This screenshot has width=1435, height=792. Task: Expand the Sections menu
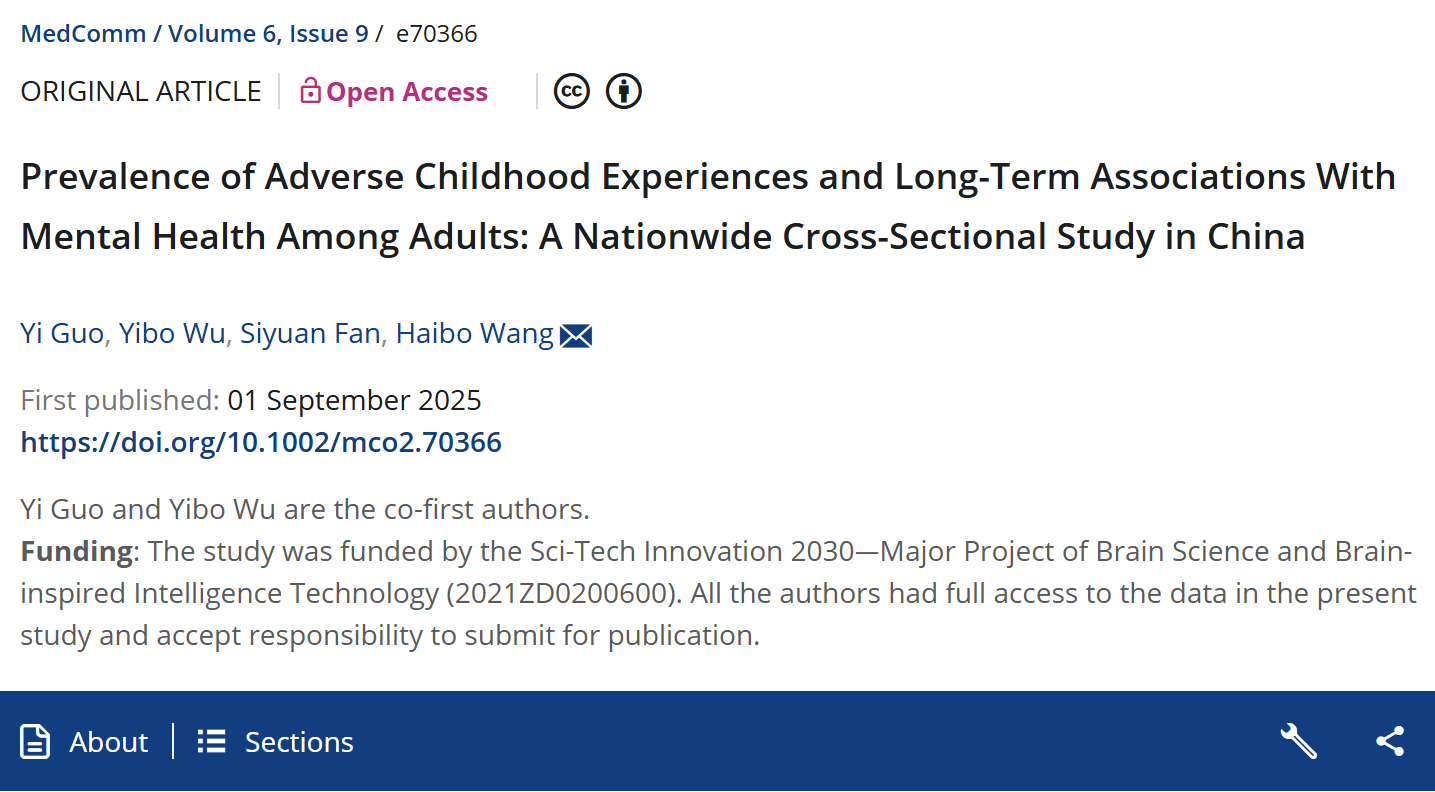pyautogui.click(x=299, y=742)
